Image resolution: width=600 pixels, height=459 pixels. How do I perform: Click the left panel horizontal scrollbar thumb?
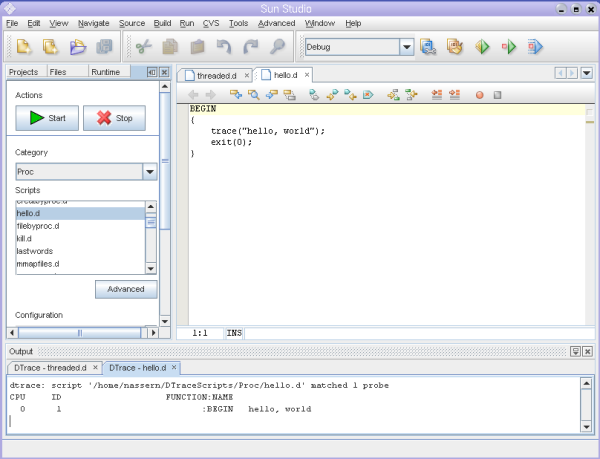(x=80, y=333)
